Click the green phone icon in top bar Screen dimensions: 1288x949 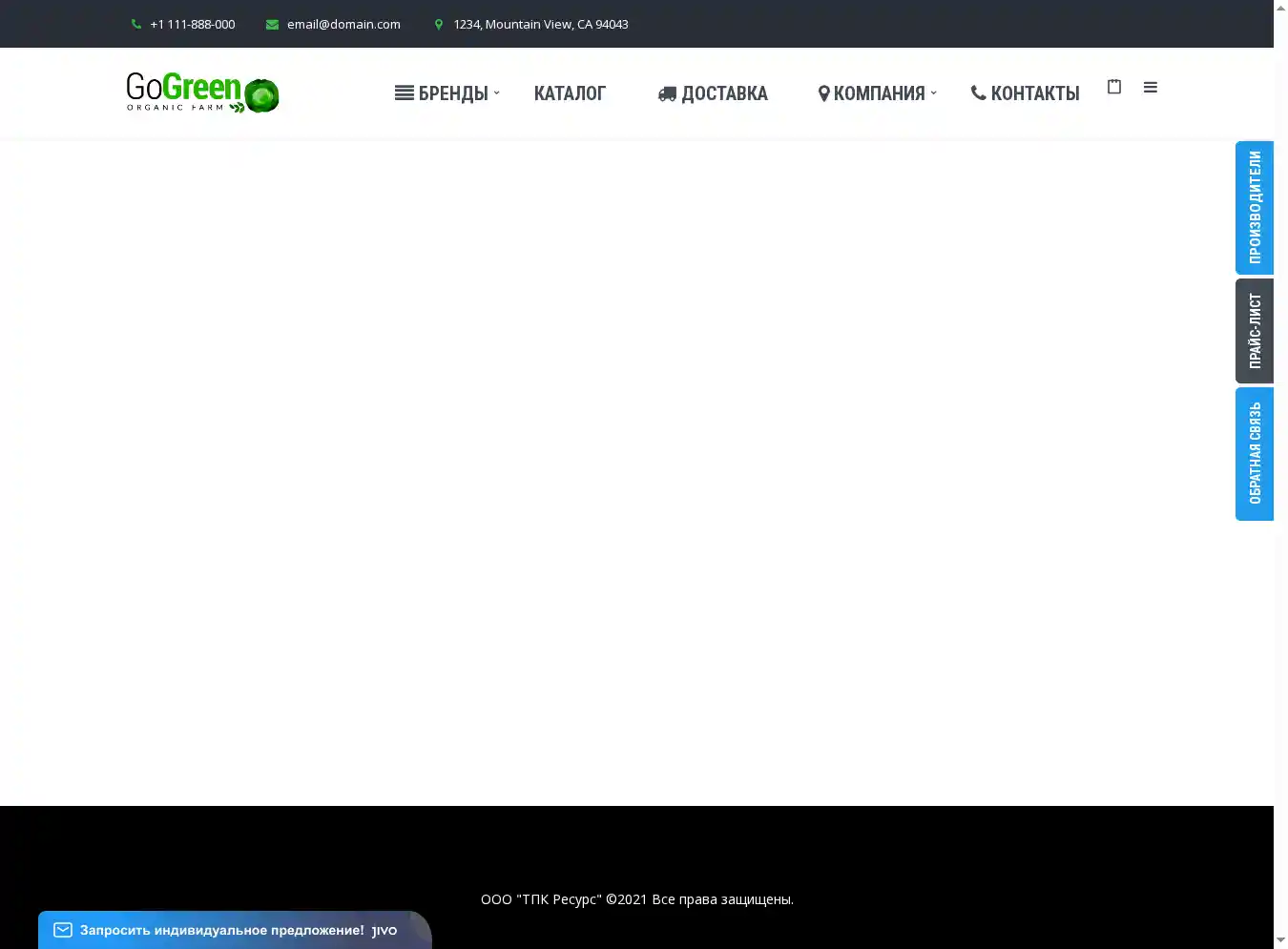coord(136,25)
